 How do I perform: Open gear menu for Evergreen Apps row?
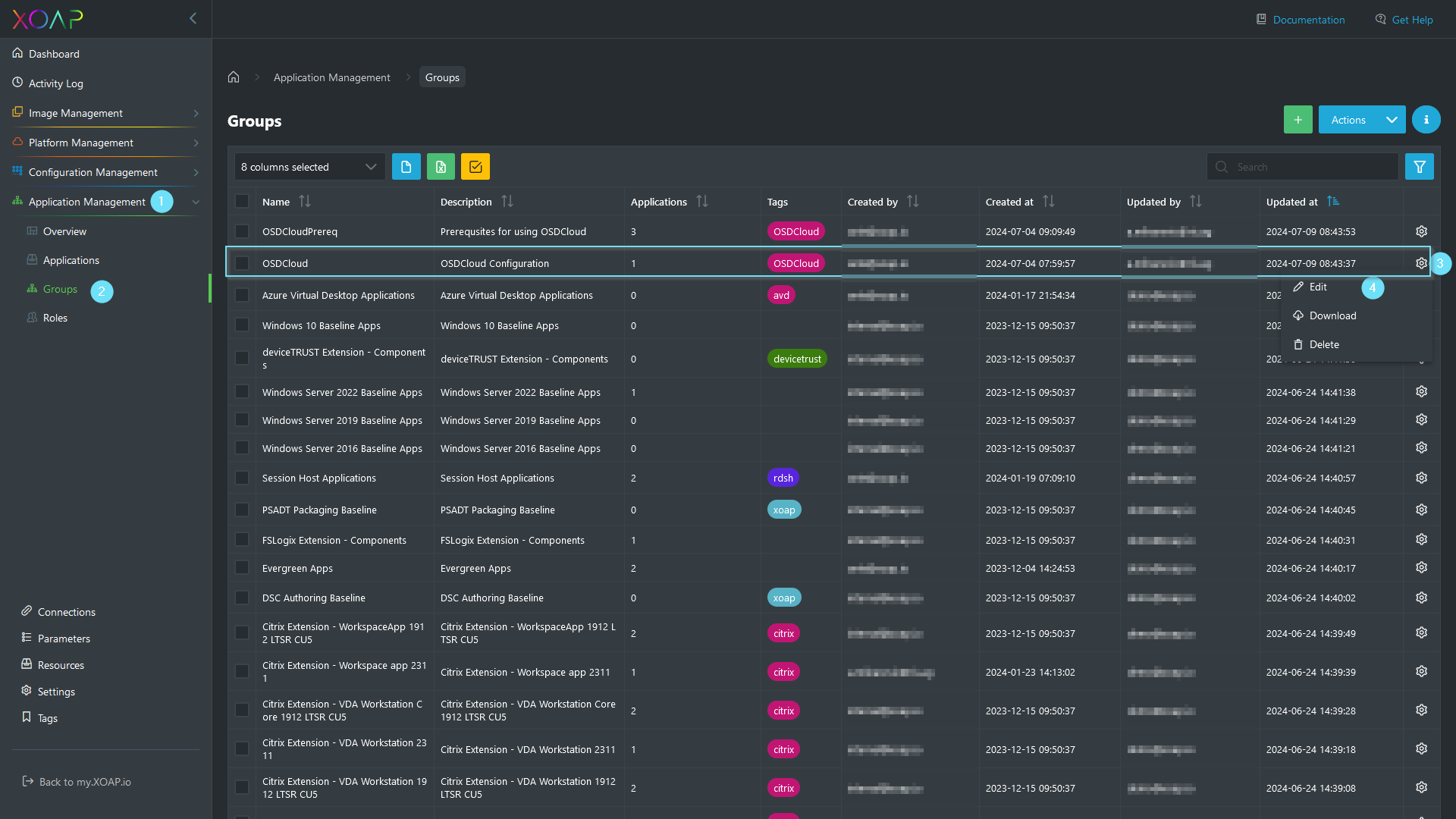click(1421, 568)
